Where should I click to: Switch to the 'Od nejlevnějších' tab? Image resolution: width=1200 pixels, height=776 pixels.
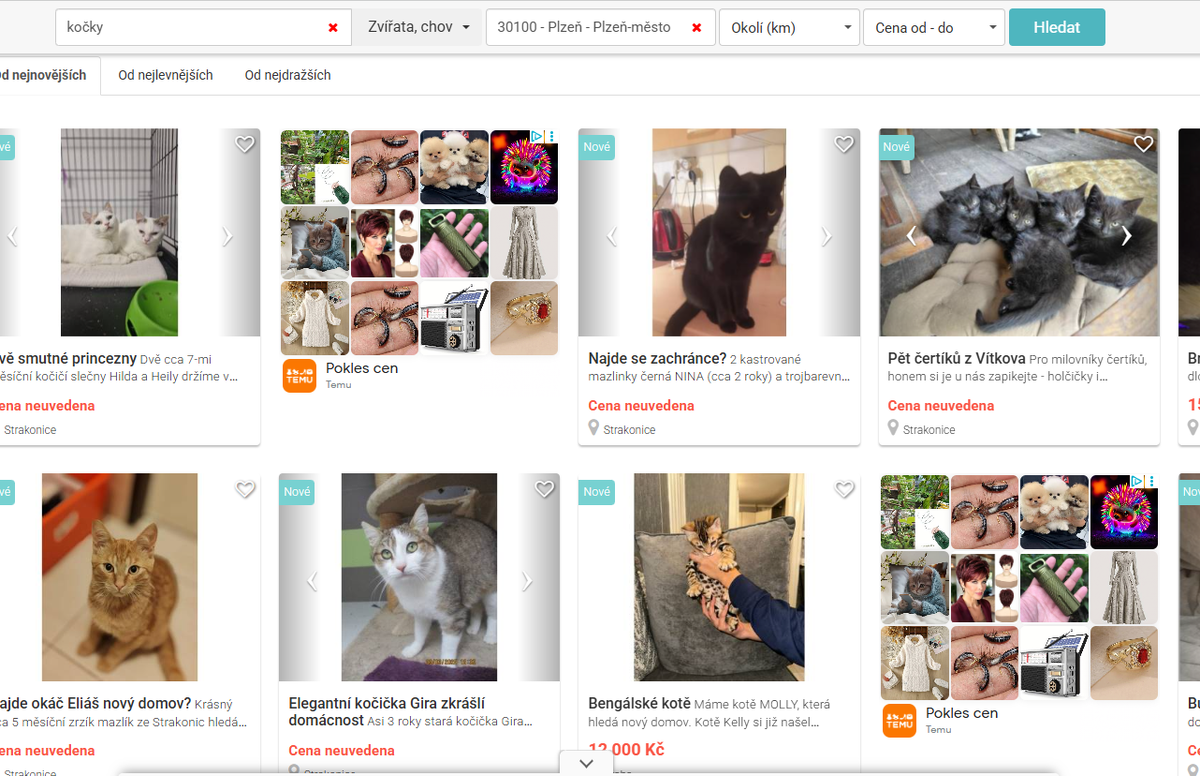[165, 75]
